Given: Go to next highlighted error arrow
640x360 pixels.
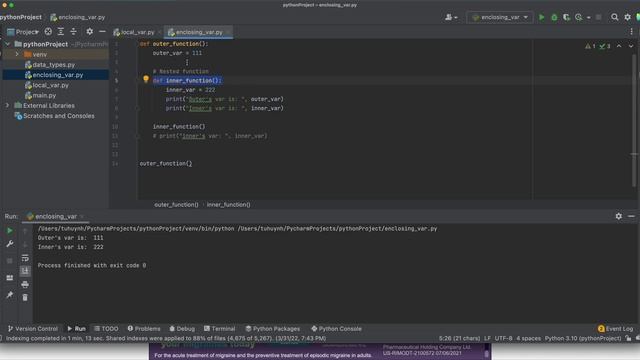Looking at the screenshot, I should (x=631, y=47).
